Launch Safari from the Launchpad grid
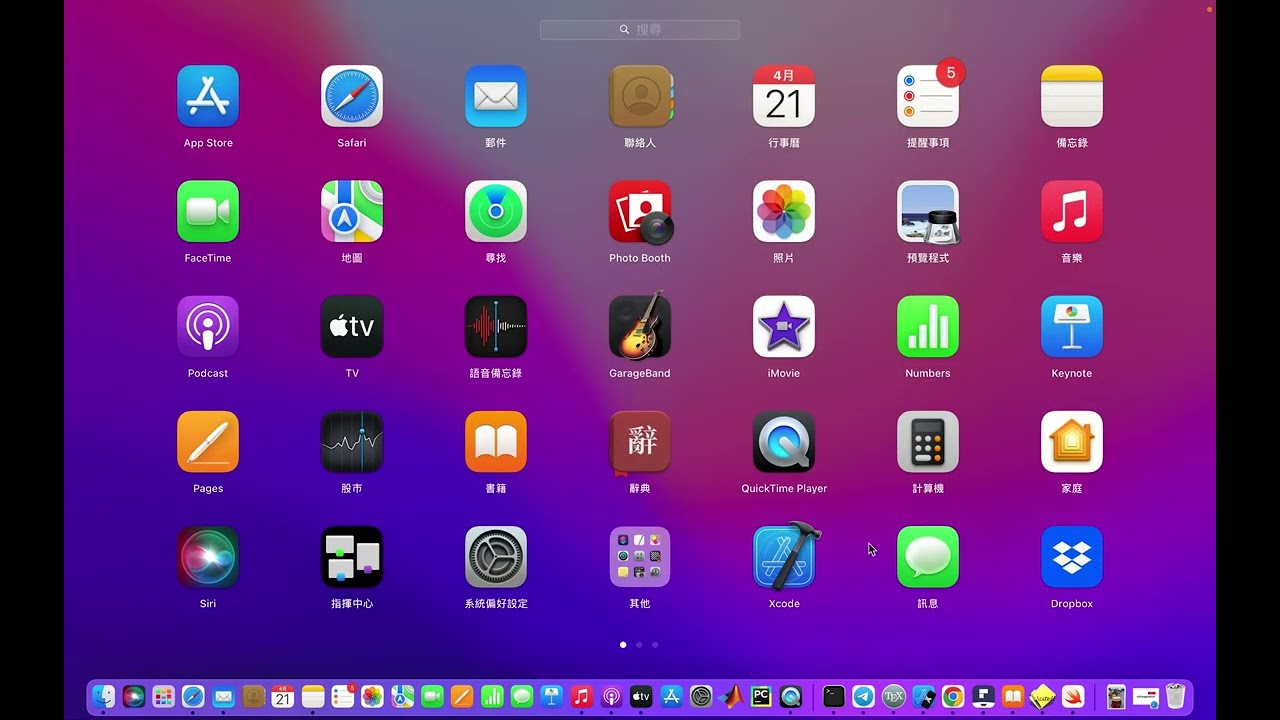The height and width of the screenshot is (720, 1280). pyautogui.click(x=352, y=96)
